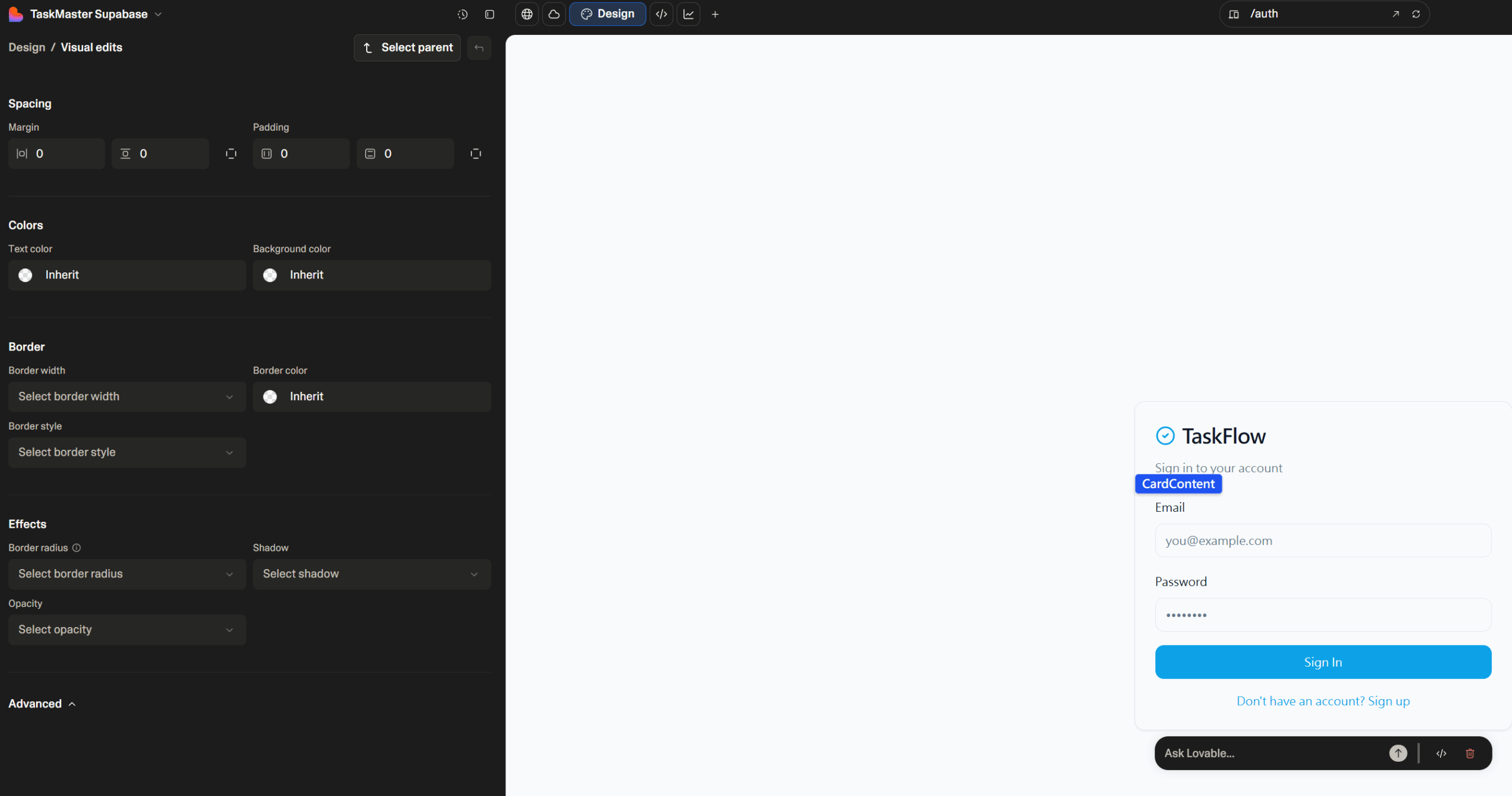Click the Ask Lovable input field
The width and height of the screenshot is (1512, 796).
1270,753
